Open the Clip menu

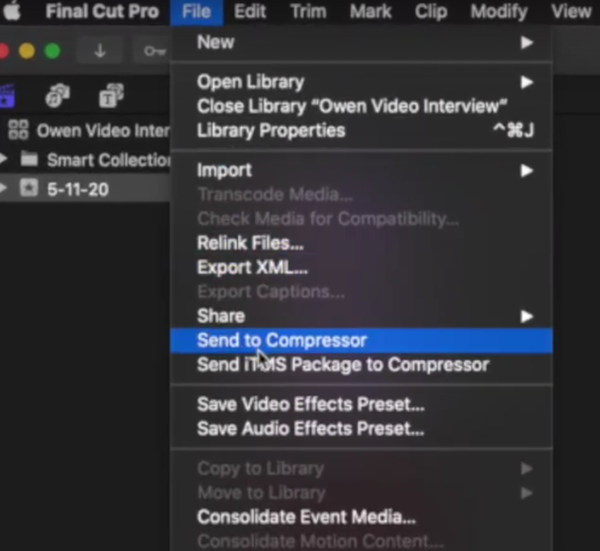click(430, 11)
